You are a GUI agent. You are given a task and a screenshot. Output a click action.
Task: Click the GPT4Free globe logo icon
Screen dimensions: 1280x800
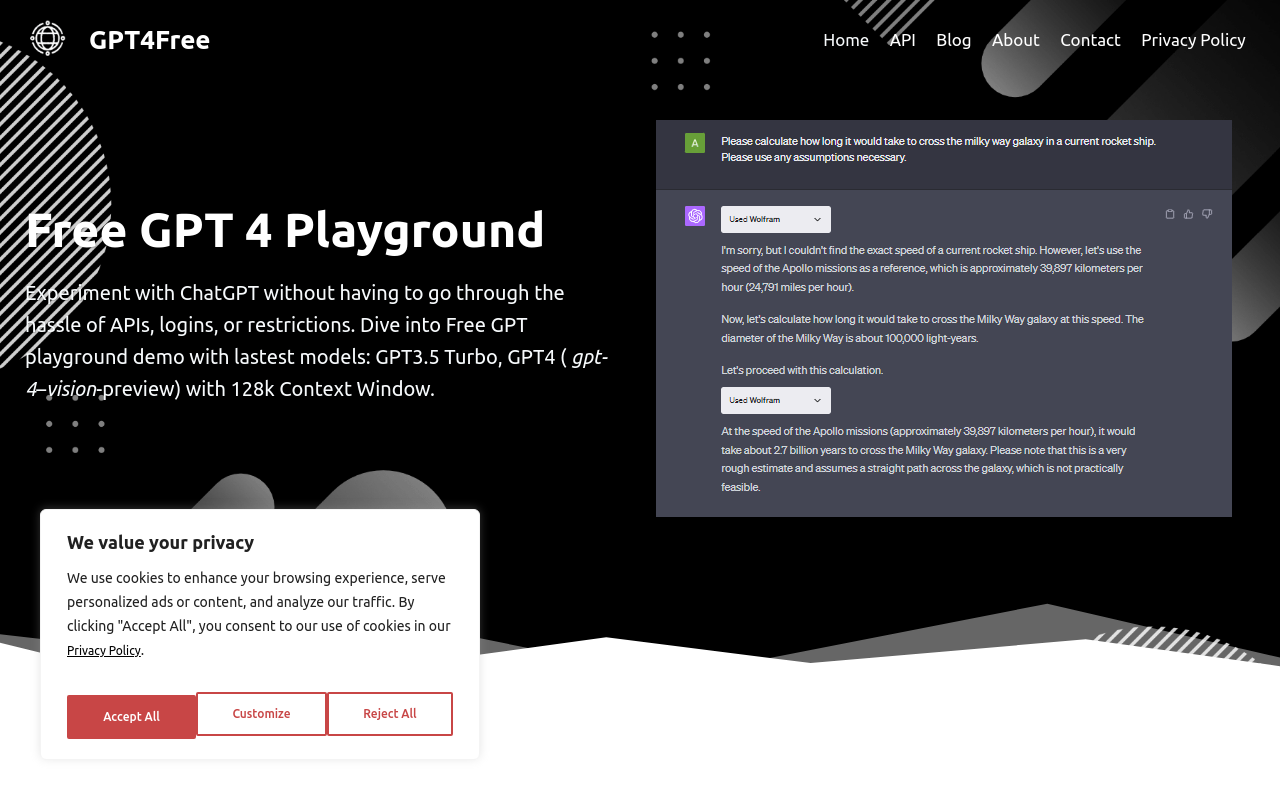click(x=47, y=38)
